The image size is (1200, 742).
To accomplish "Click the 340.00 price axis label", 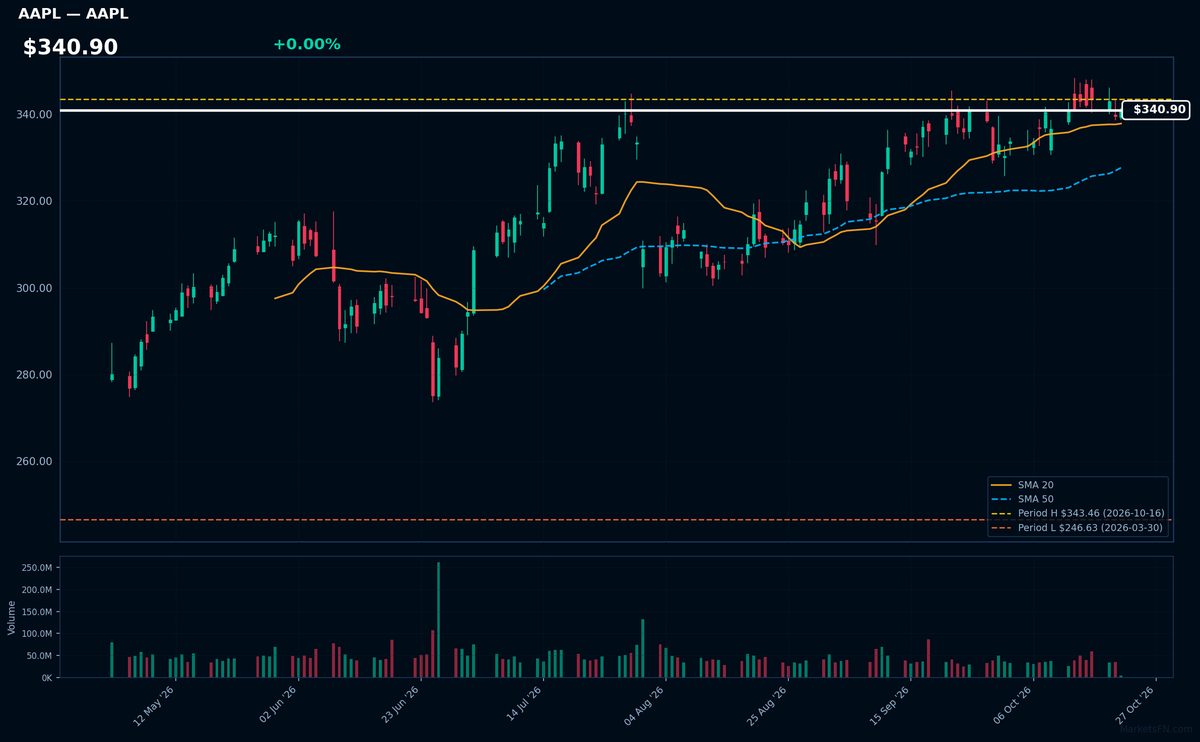I will (x=35, y=115).
